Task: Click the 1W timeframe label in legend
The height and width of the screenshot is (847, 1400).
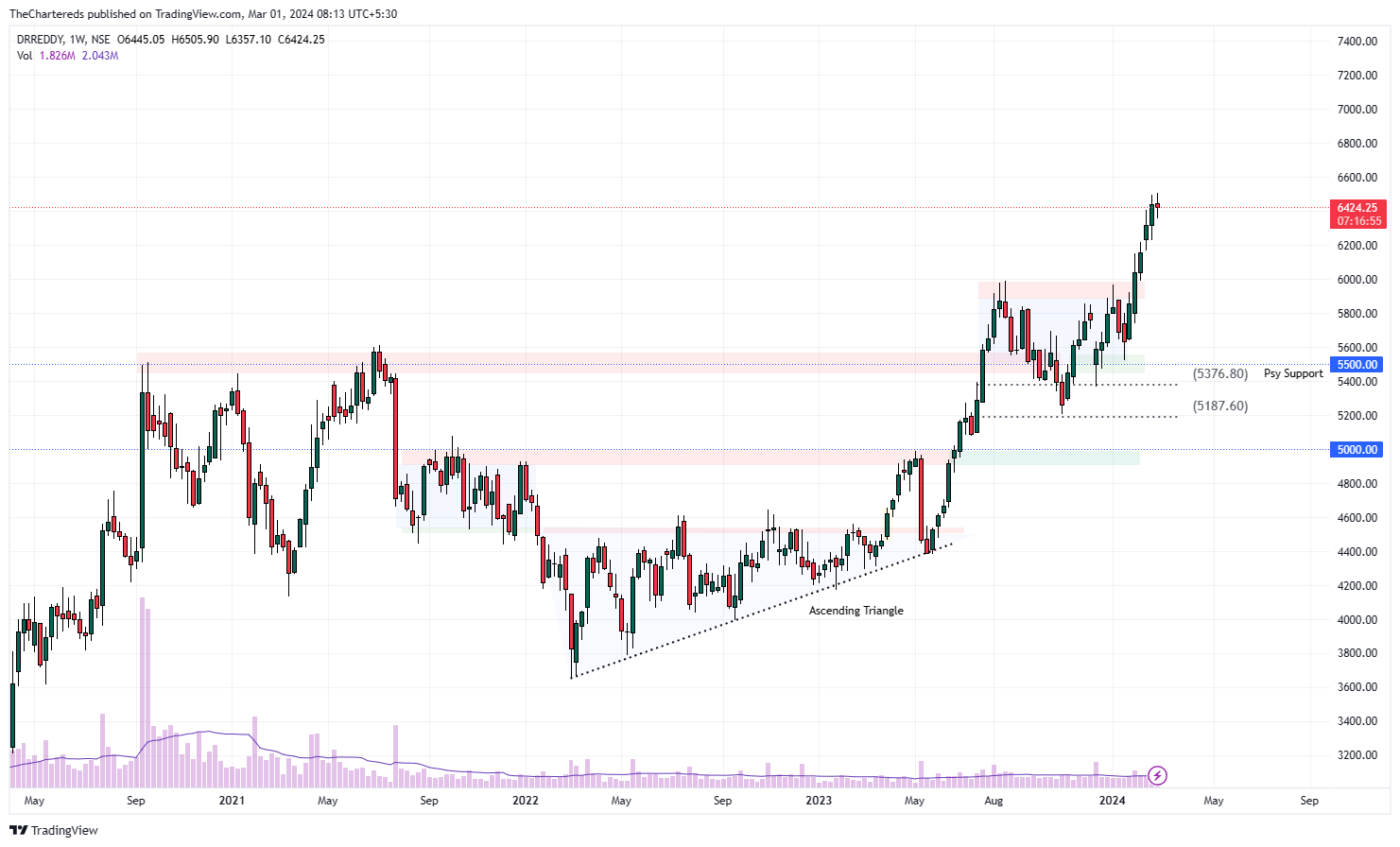Action: 77,40
